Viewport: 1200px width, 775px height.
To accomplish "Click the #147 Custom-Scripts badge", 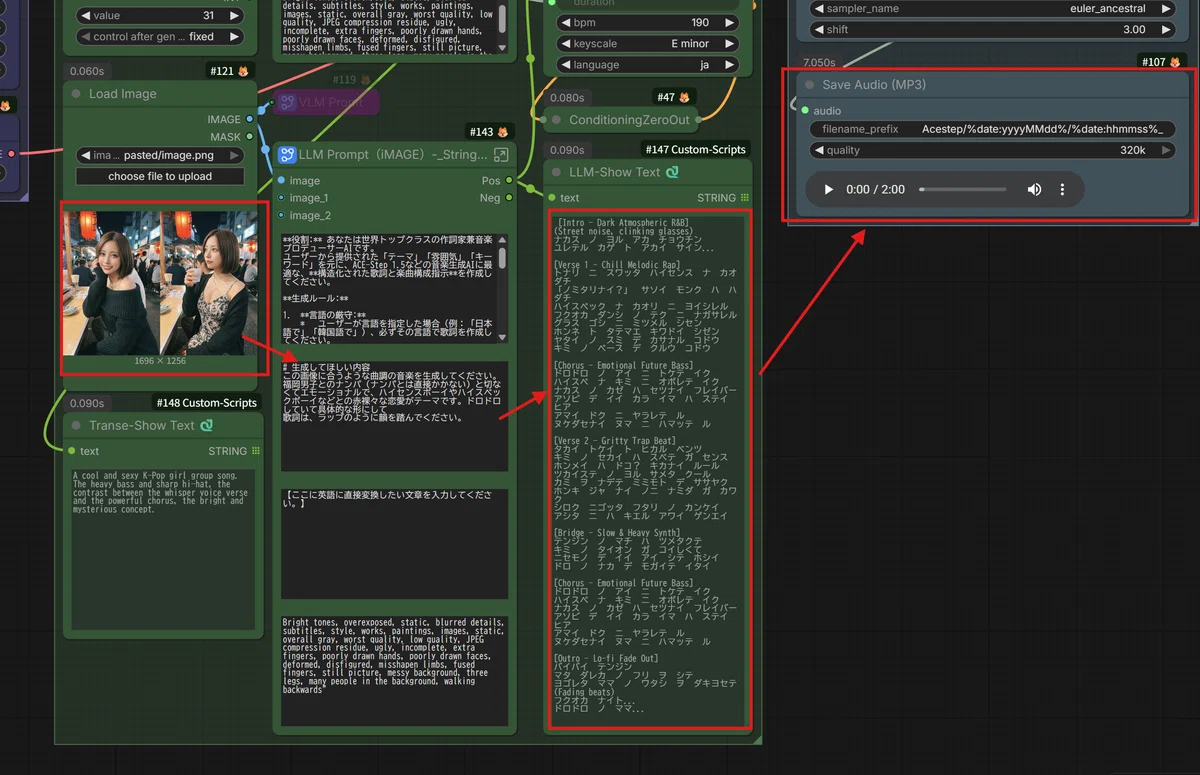I will coord(696,149).
